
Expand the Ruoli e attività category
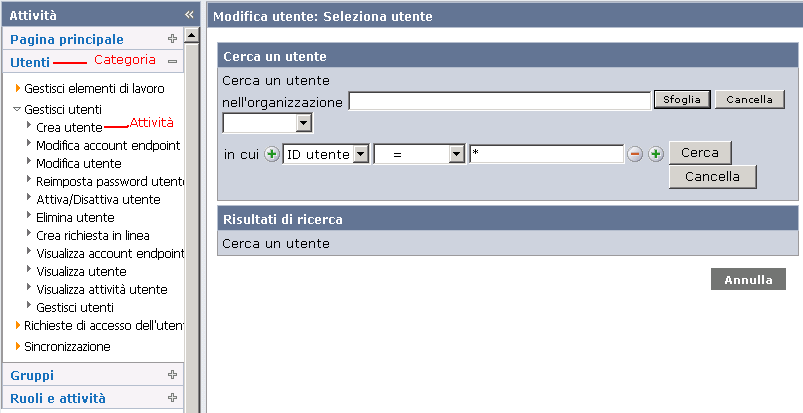(172, 398)
